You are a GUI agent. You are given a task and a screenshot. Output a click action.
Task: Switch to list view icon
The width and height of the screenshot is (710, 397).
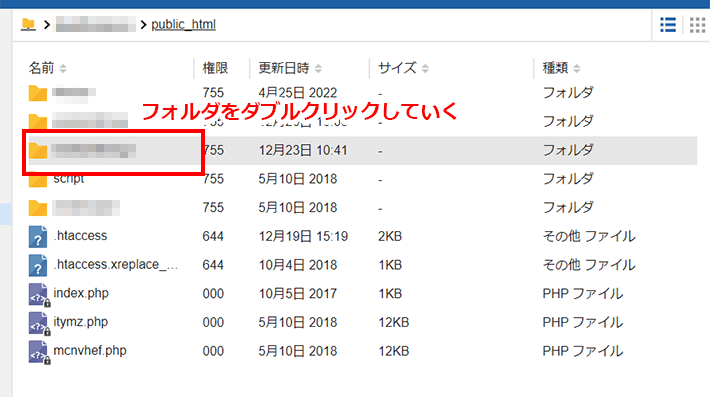(668, 25)
